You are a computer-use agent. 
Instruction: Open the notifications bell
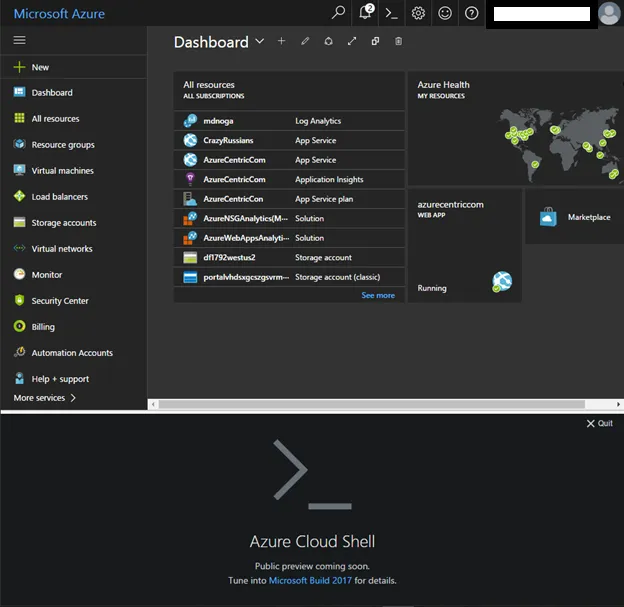click(x=365, y=12)
